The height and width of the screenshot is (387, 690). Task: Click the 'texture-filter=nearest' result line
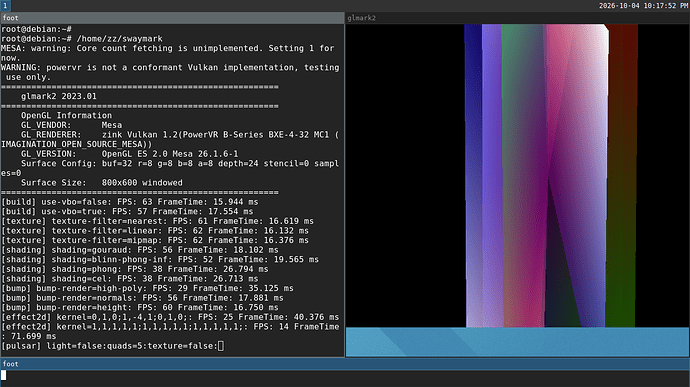pyautogui.click(x=158, y=221)
